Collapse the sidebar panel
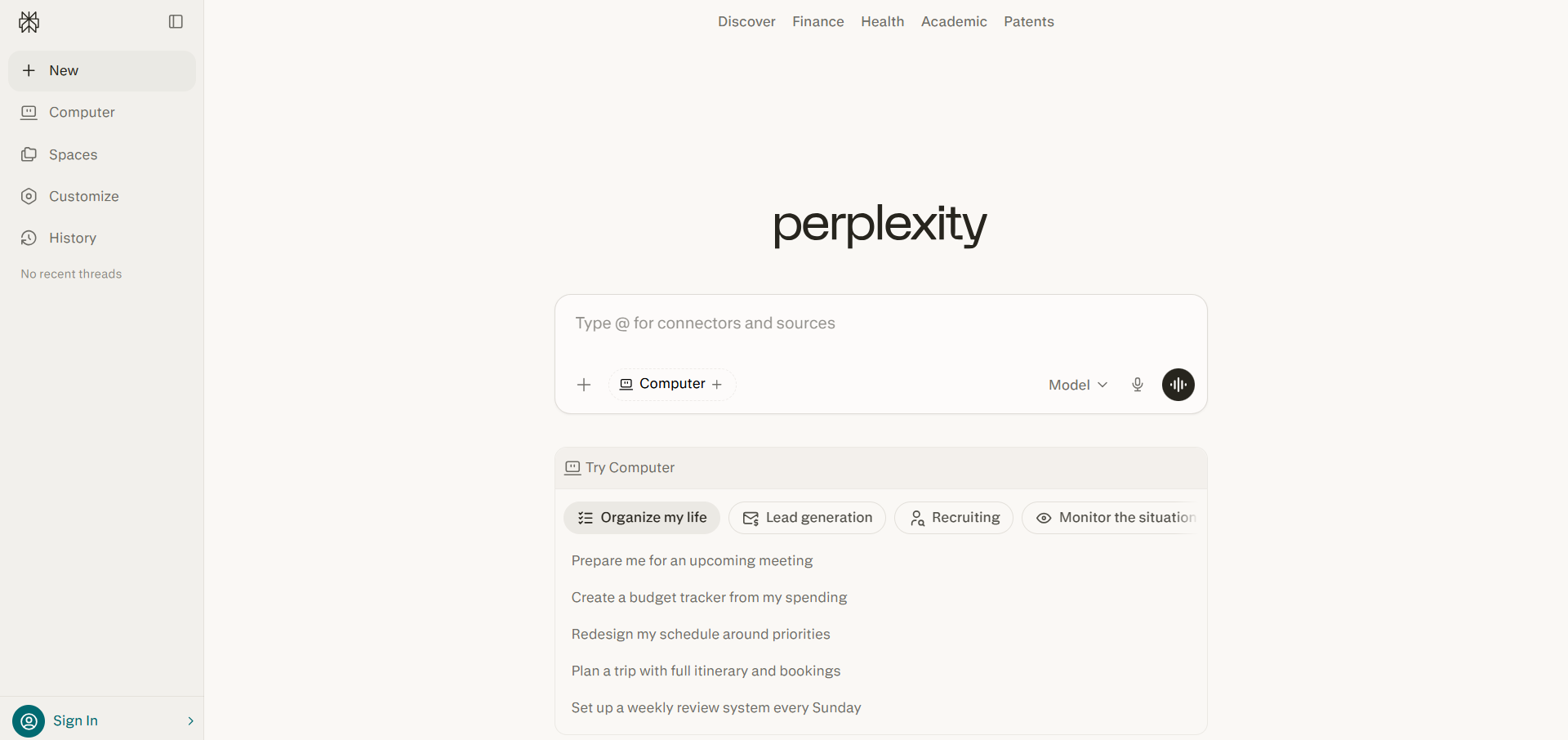The width and height of the screenshot is (1568, 740). [x=176, y=22]
